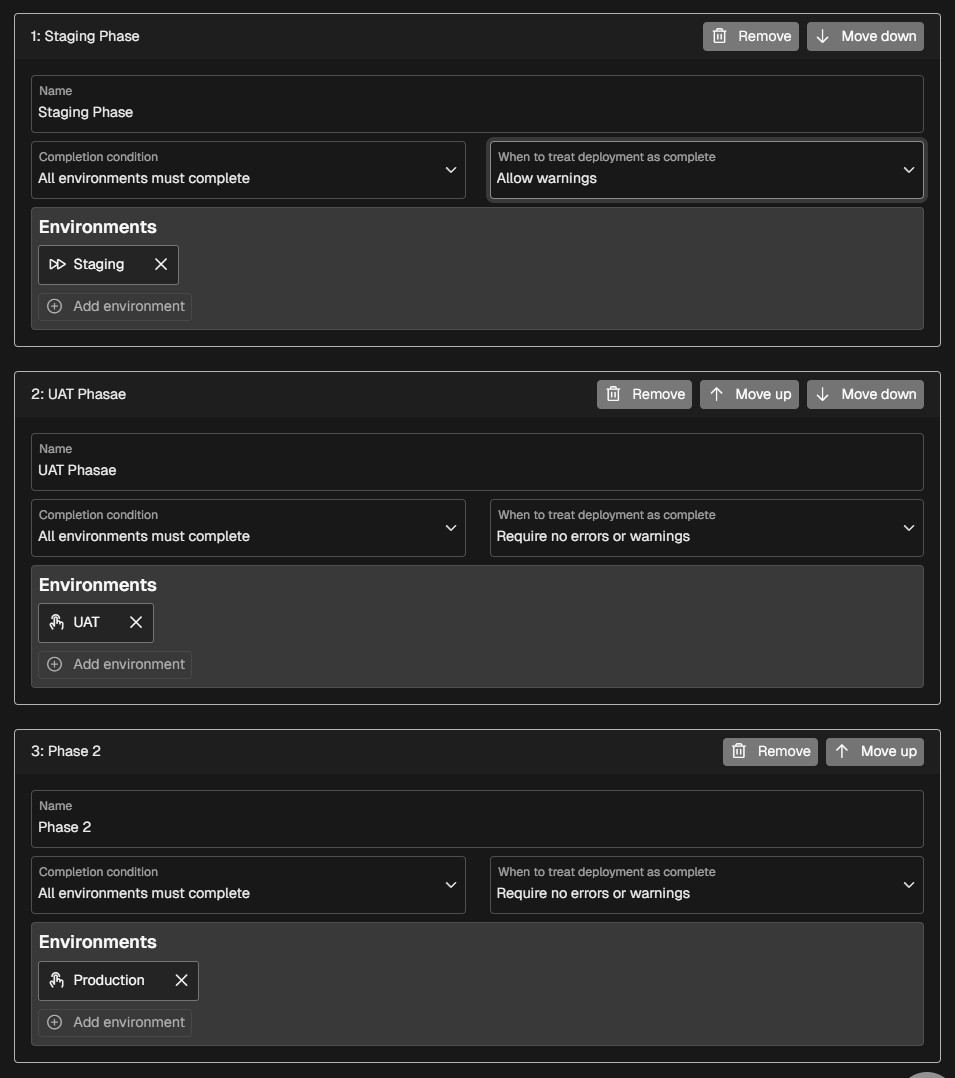Select the Production environment label
Screen dimensions: 955x1078
[x=109, y=980]
